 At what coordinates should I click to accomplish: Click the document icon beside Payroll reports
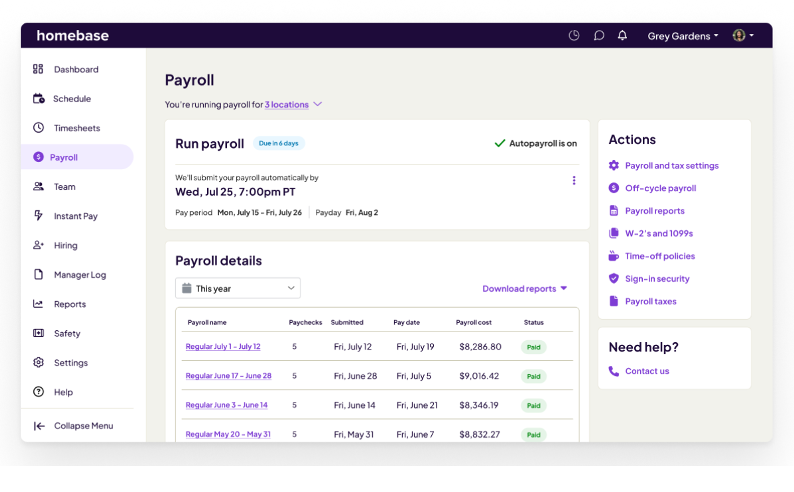pyautogui.click(x=614, y=211)
